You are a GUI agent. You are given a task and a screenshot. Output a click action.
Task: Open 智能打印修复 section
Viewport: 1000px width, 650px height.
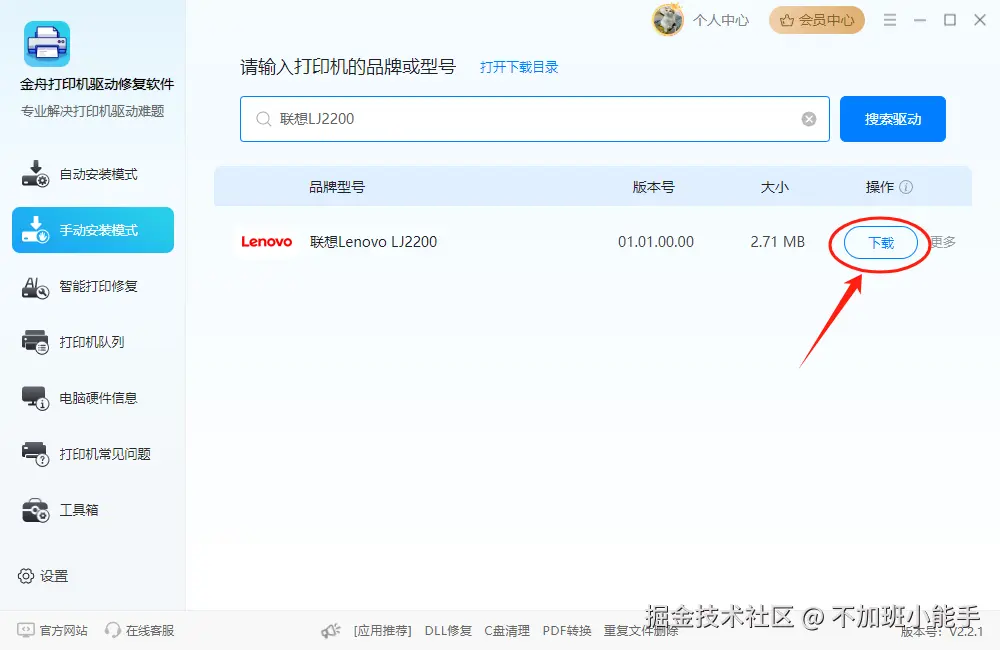click(x=93, y=286)
